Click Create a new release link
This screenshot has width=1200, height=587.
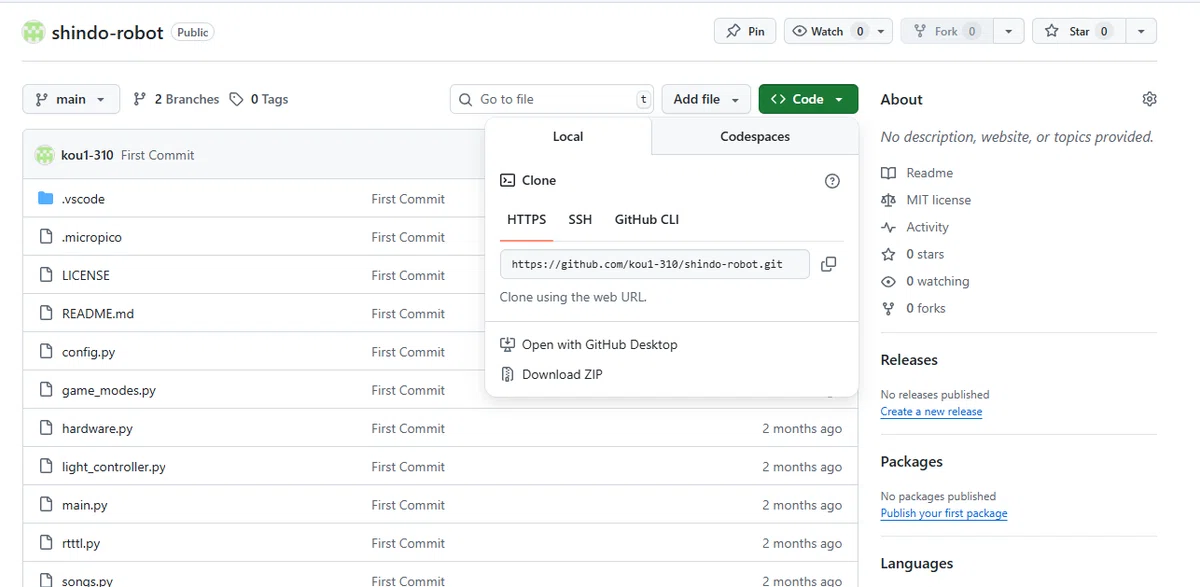tap(931, 412)
